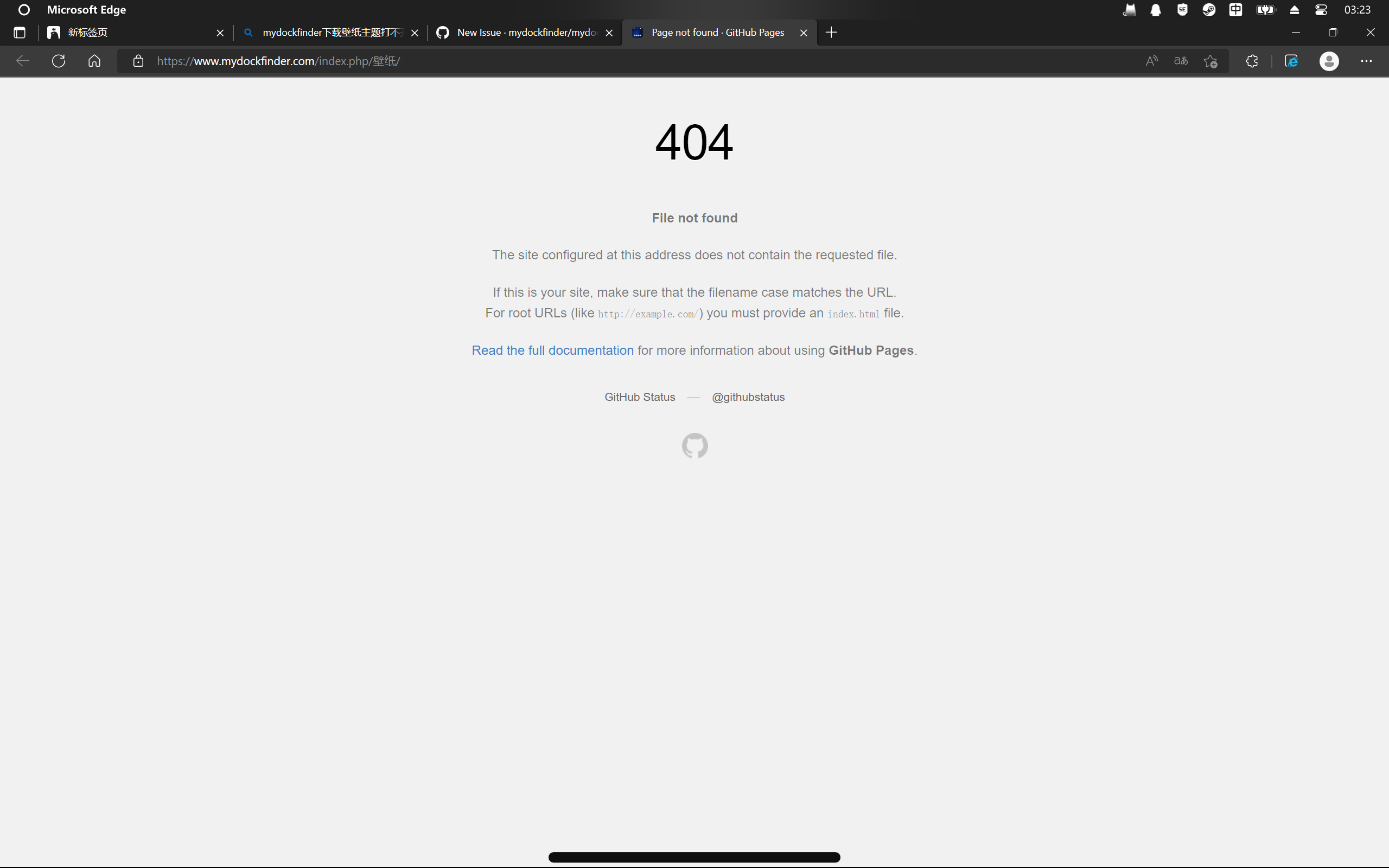Screen dimensions: 1389x868
Task: Open the browser profile avatar
Action: (x=1329, y=61)
